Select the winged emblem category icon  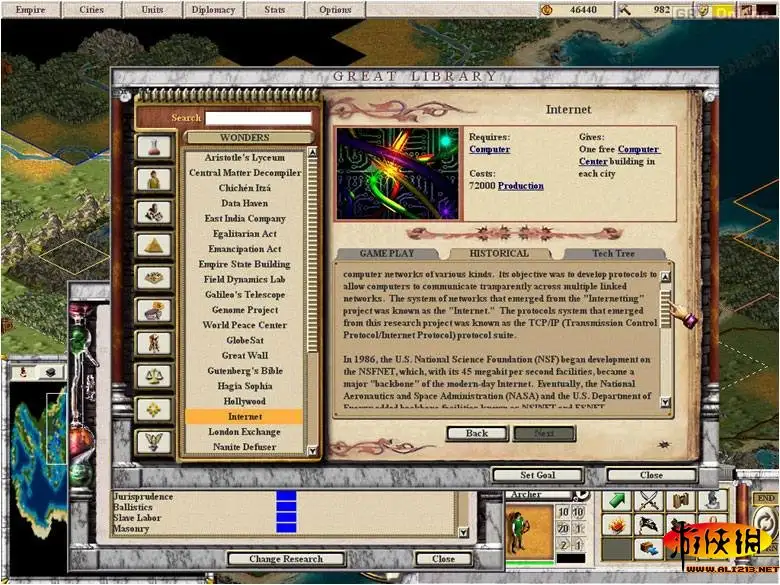[154, 442]
